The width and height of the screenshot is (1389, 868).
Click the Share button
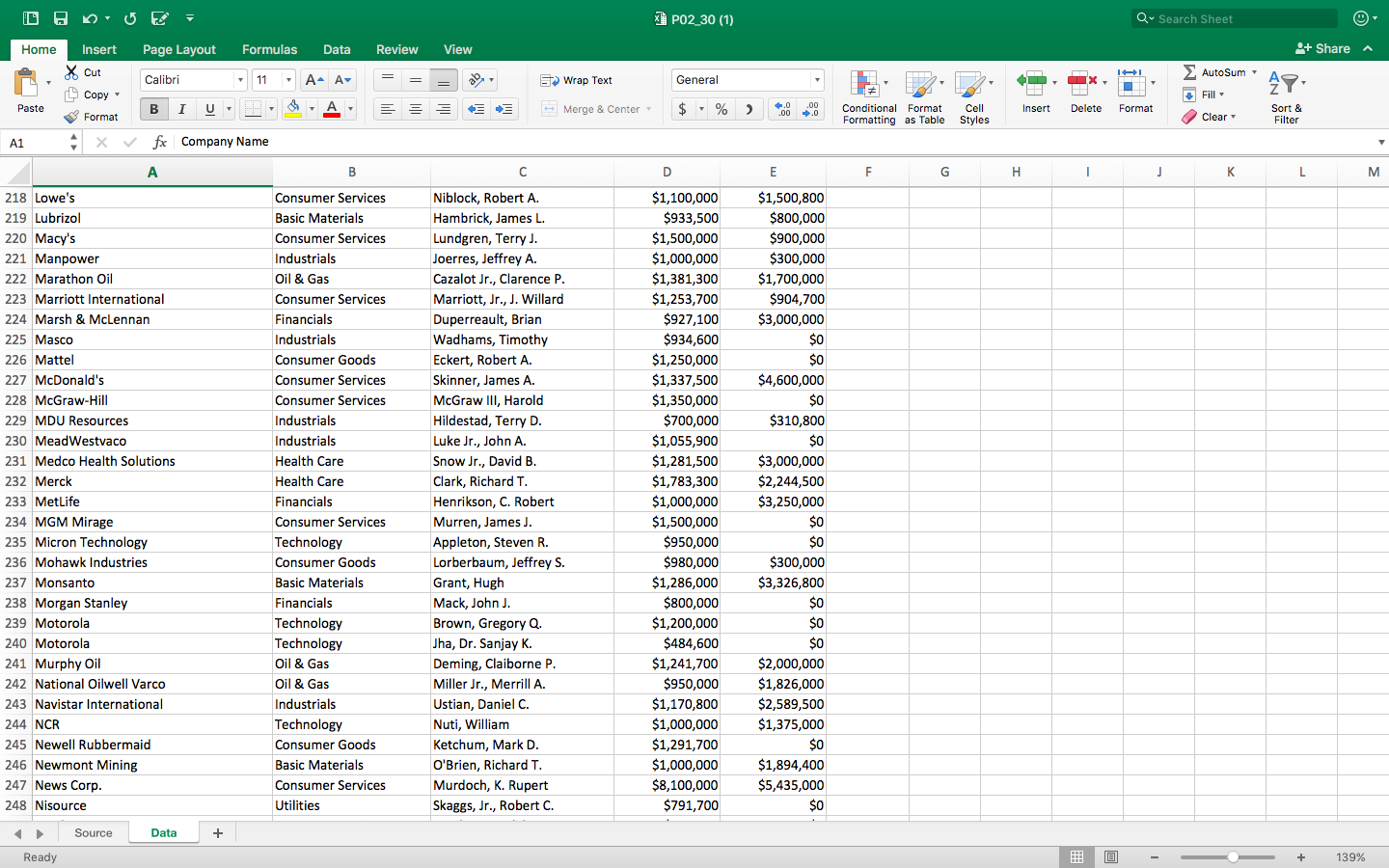click(x=1323, y=48)
